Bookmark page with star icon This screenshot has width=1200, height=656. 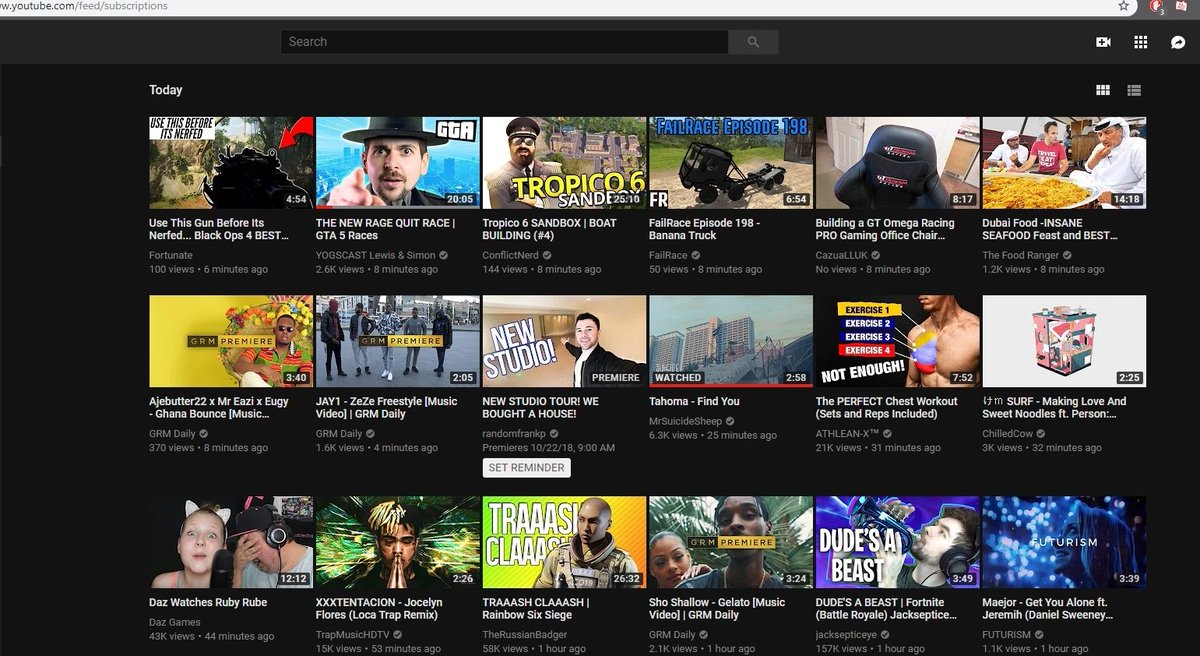(1124, 5)
